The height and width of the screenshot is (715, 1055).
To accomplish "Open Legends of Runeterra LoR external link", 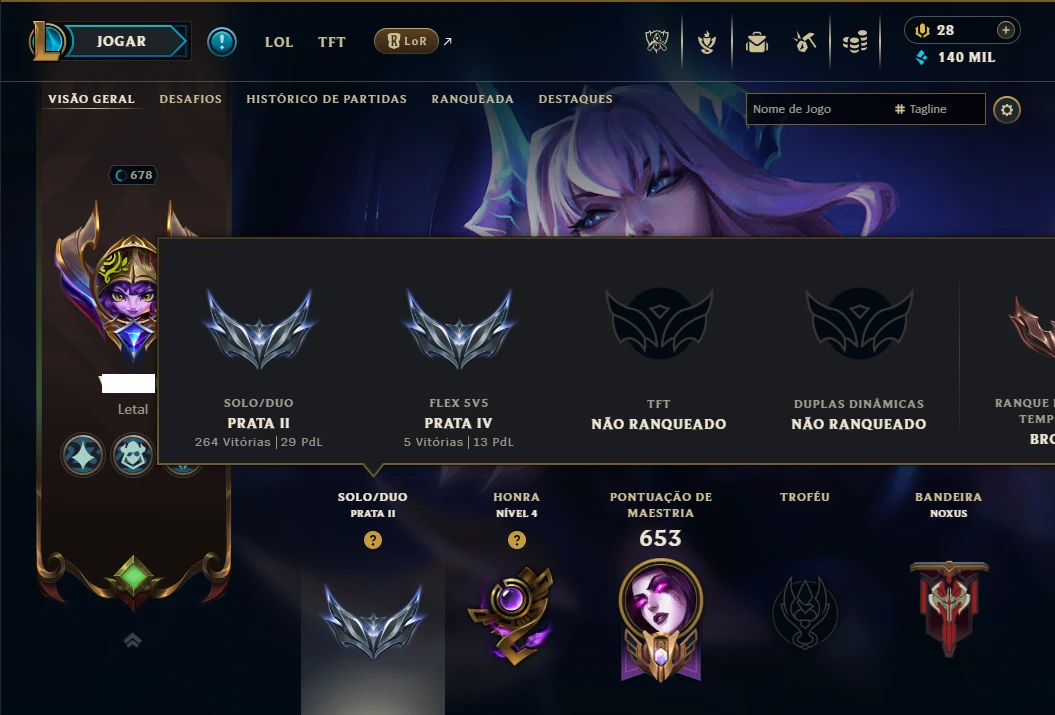I will coord(406,41).
